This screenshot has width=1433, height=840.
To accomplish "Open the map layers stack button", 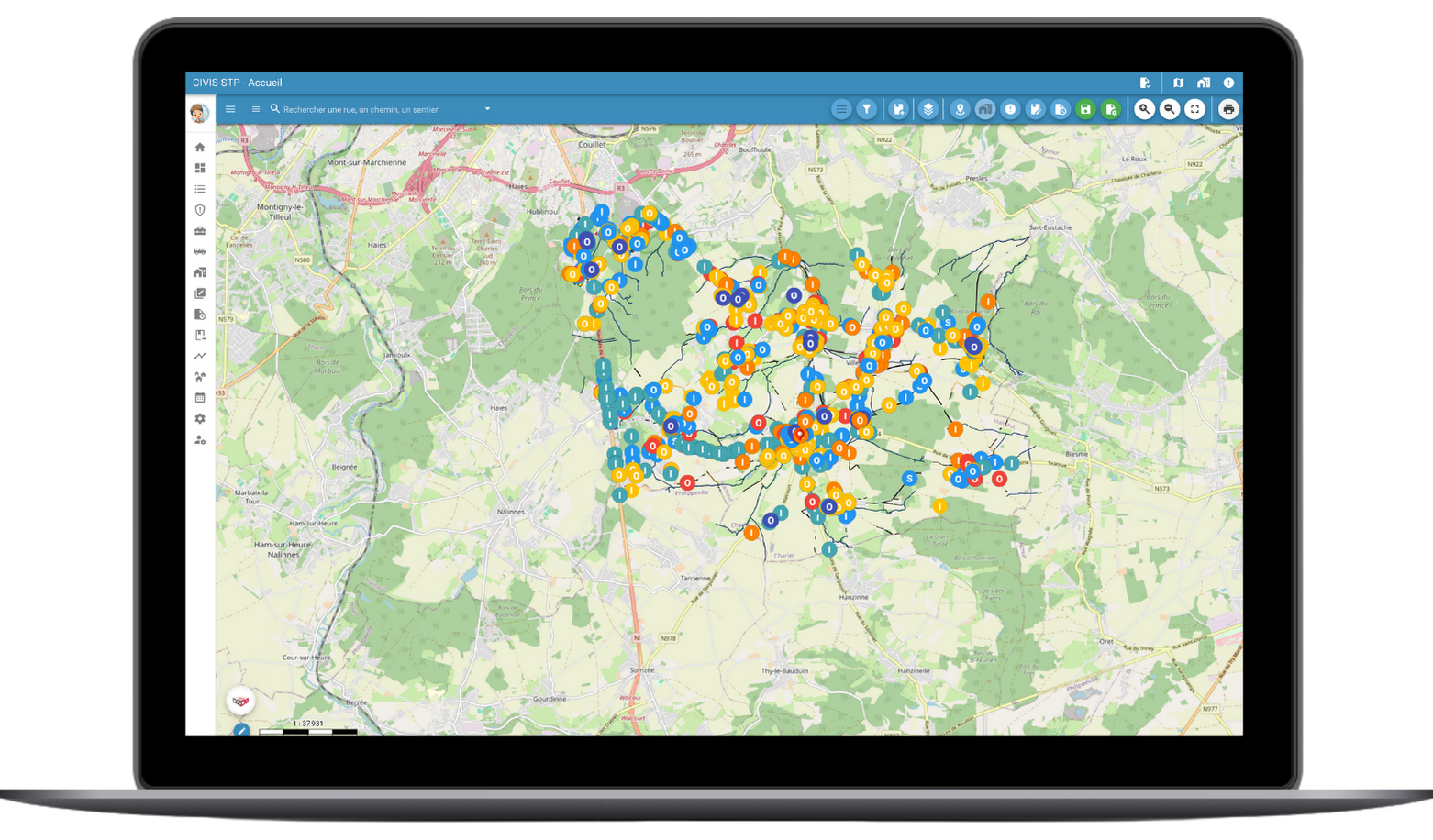I will [928, 109].
